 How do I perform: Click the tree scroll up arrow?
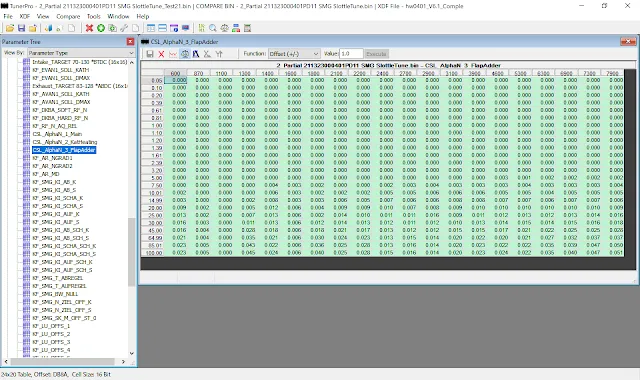[x=131, y=62]
